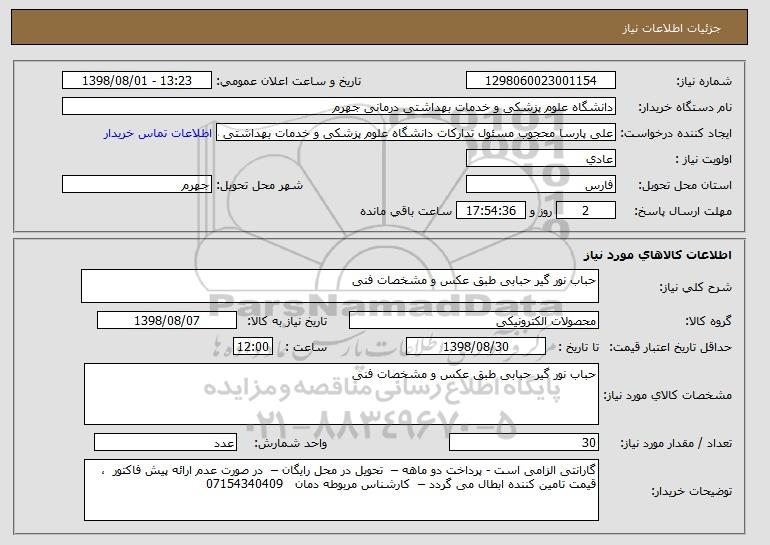The height and width of the screenshot is (545, 770).
Task: Click the label تاریخ نیاز به کالا
Action: coord(287,322)
